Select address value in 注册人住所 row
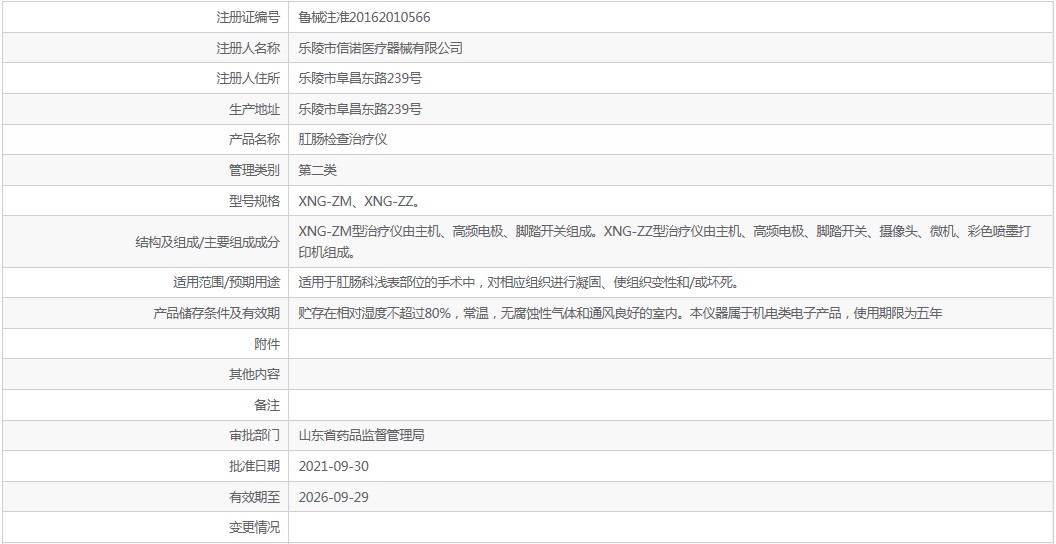 [360, 78]
